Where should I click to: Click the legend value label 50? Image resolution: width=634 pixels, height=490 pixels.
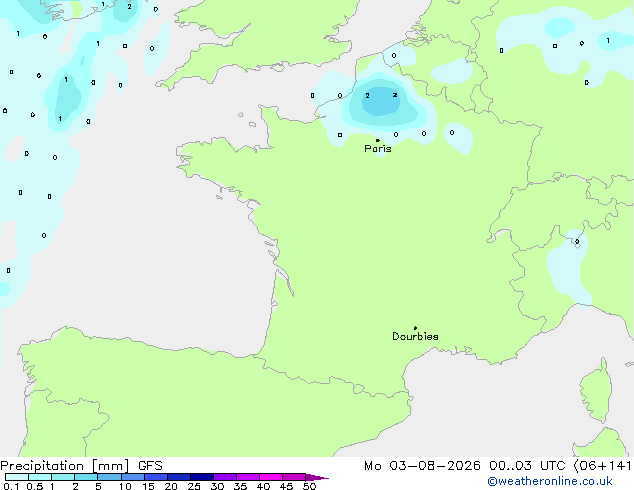click(x=309, y=486)
